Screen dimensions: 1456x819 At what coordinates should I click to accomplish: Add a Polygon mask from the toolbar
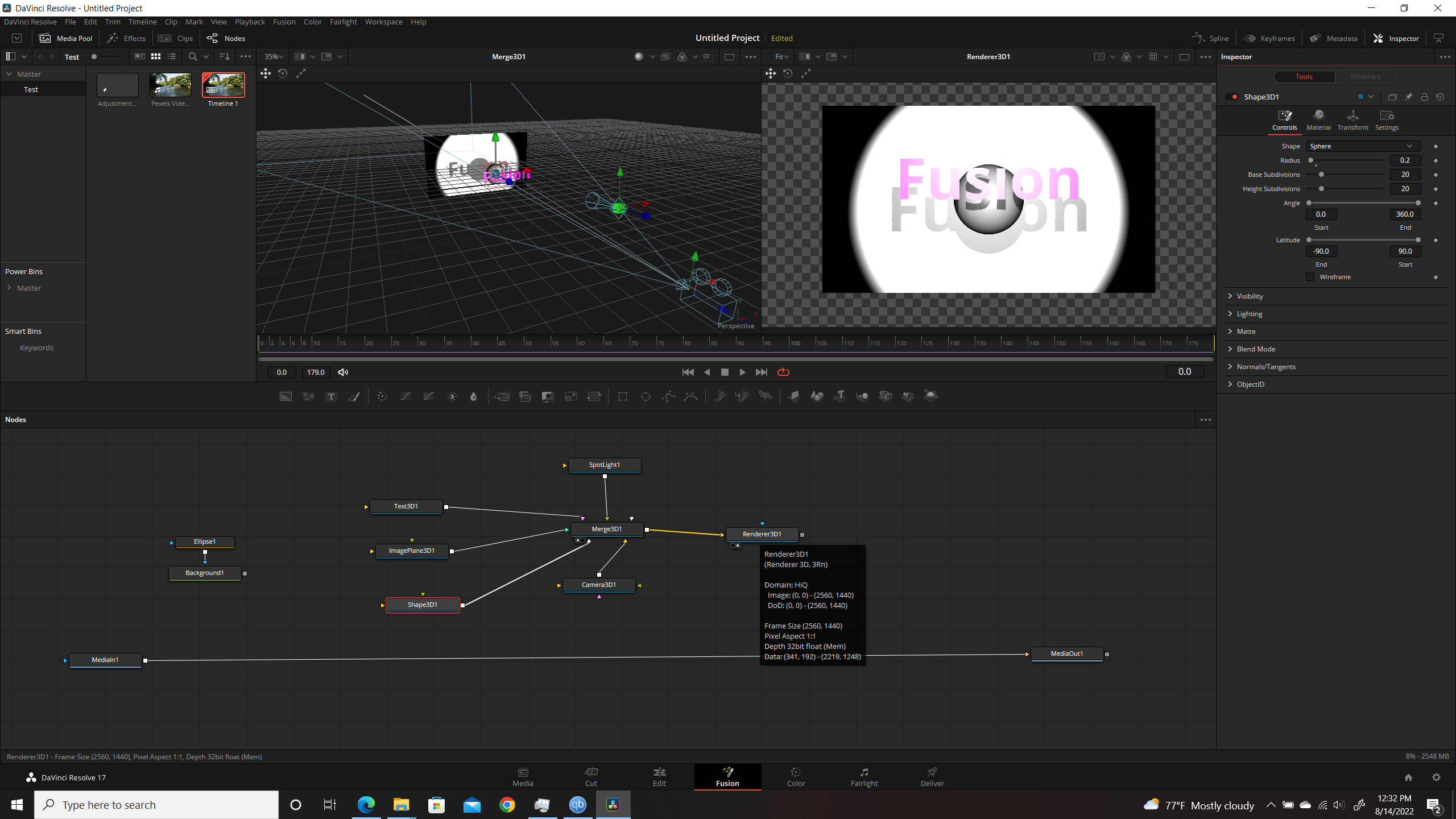tap(668, 396)
